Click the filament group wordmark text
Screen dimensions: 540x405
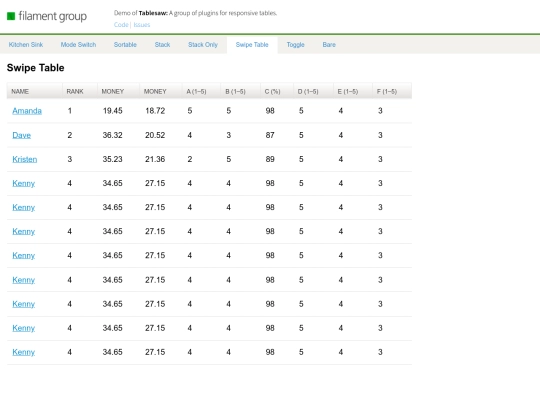(53, 16)
